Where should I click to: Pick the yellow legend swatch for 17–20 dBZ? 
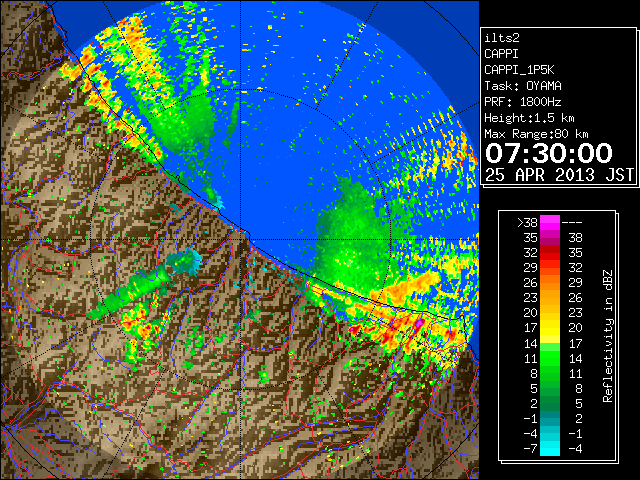[x=550, y=328]
